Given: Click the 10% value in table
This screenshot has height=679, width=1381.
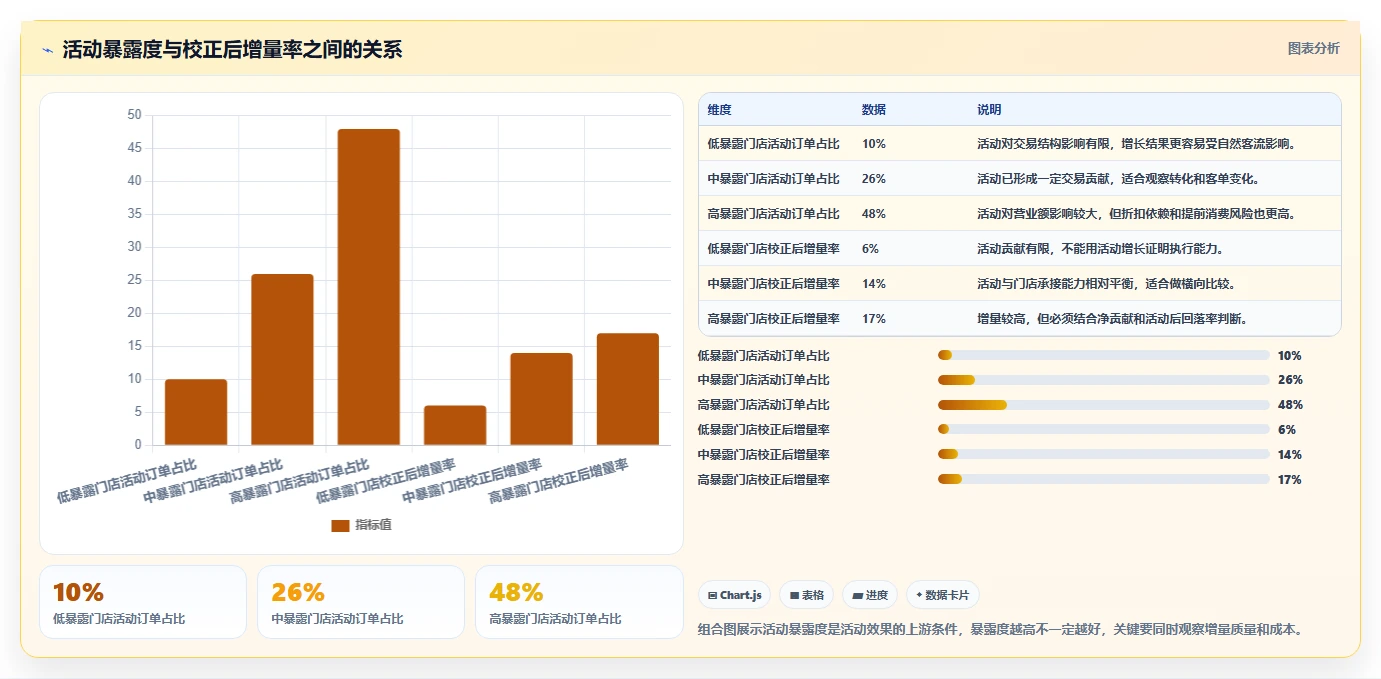Looking at the screenshot, I should 873,144.
